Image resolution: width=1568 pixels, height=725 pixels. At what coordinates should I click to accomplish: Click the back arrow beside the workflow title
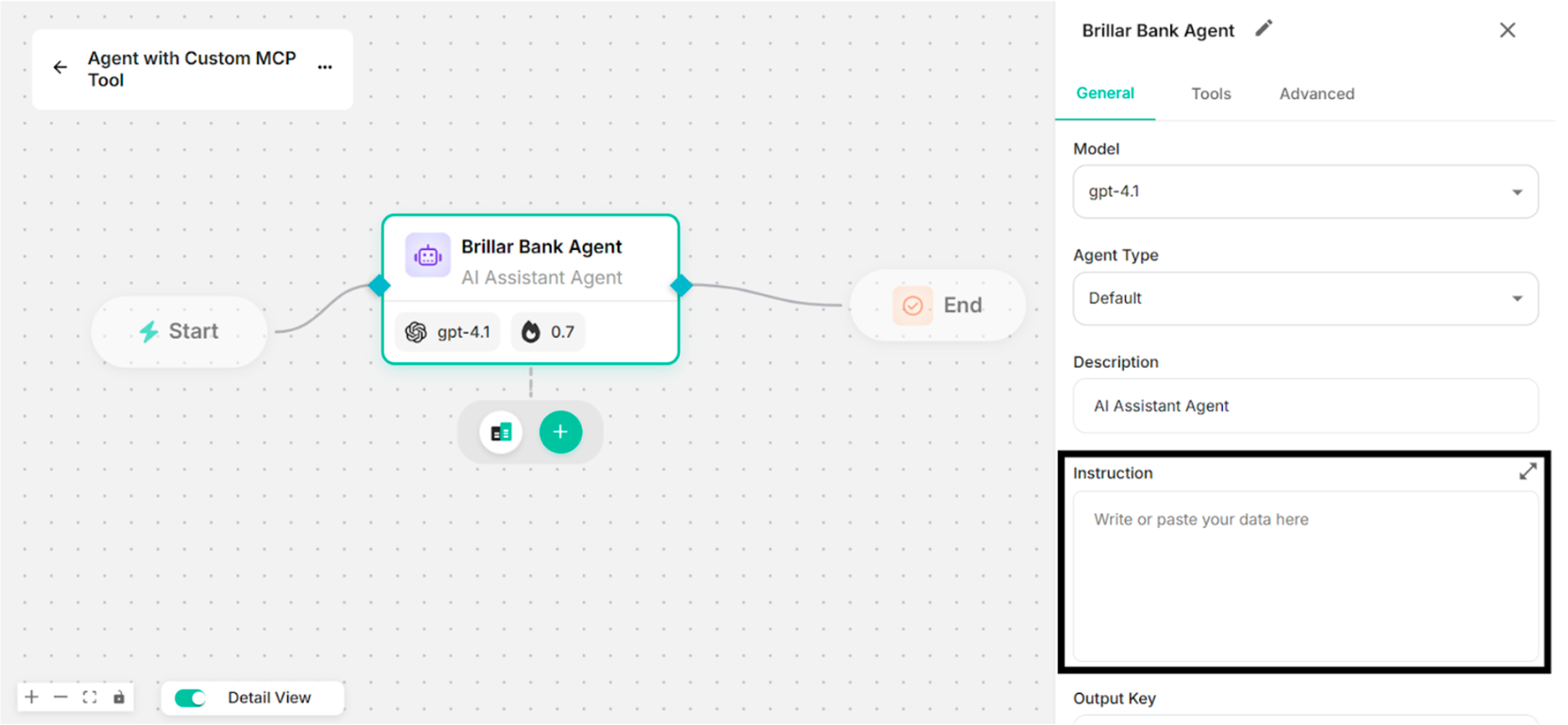pyautogui.click(x=60, y=68)
